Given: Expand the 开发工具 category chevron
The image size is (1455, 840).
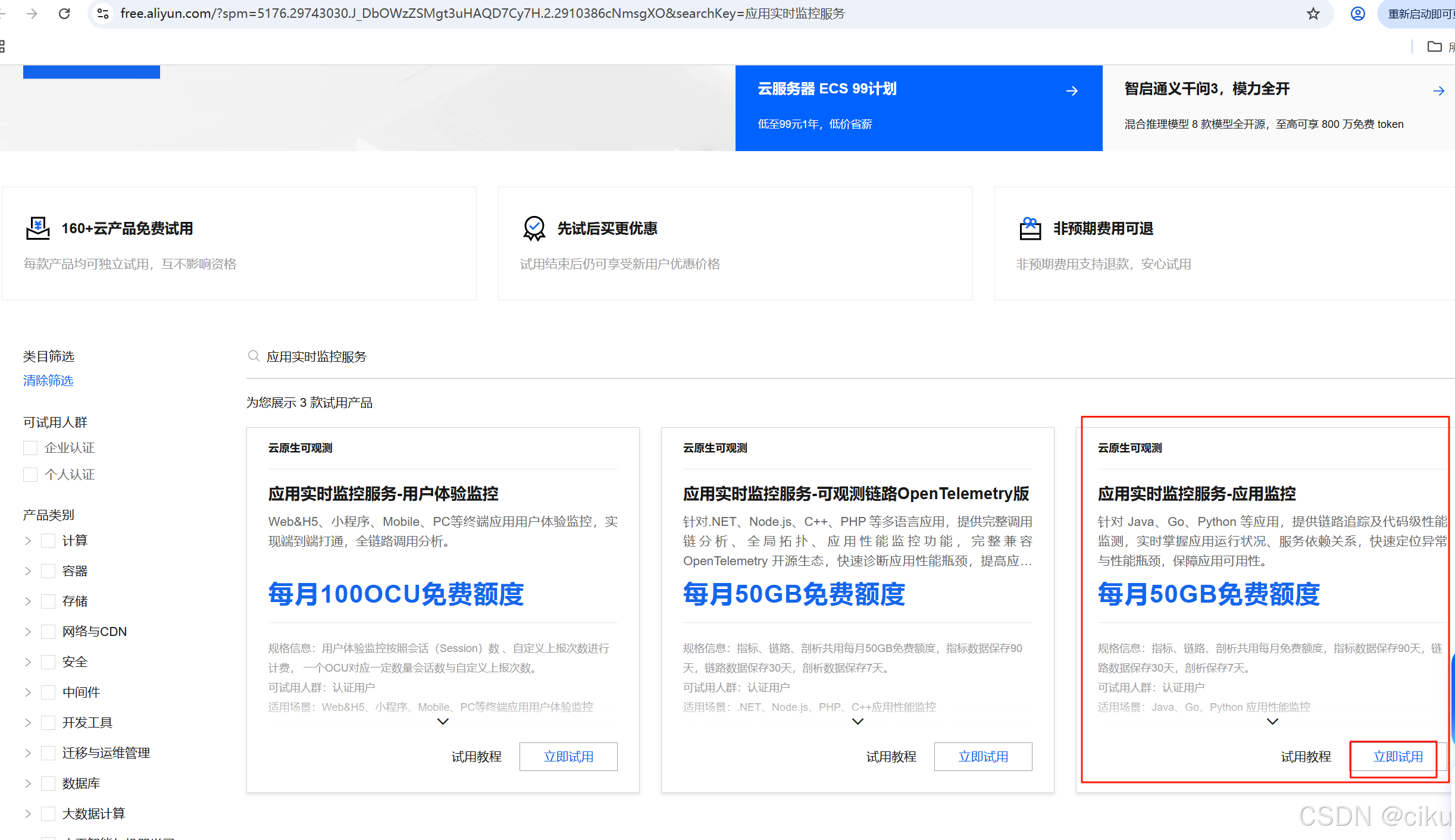Looking at the screenshot, I should click(x=28, y=723).
